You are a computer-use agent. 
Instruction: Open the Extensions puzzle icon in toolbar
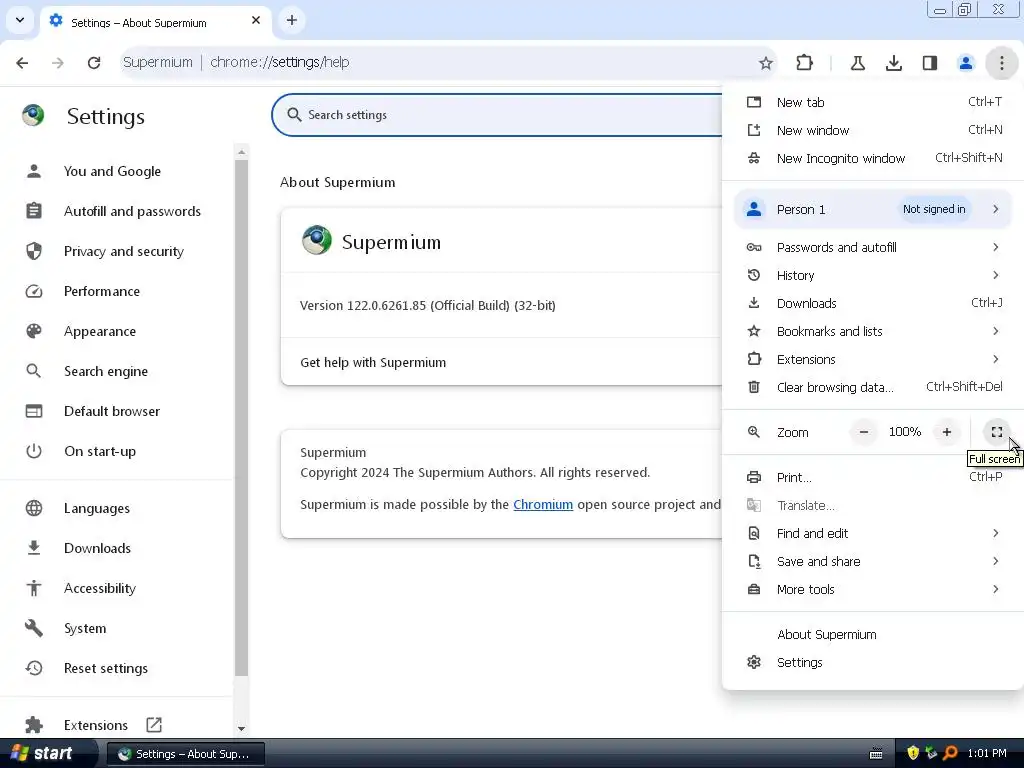[805, 63]
